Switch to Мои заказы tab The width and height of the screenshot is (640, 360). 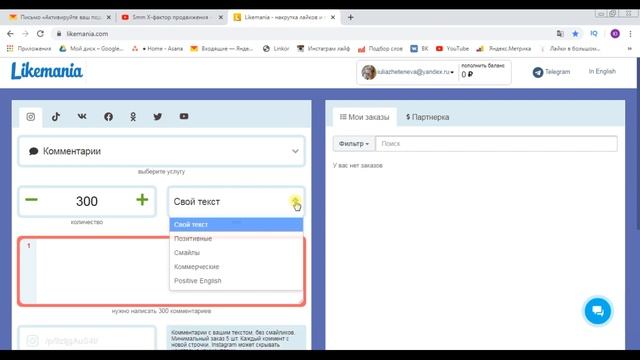[x=364, y=117]
